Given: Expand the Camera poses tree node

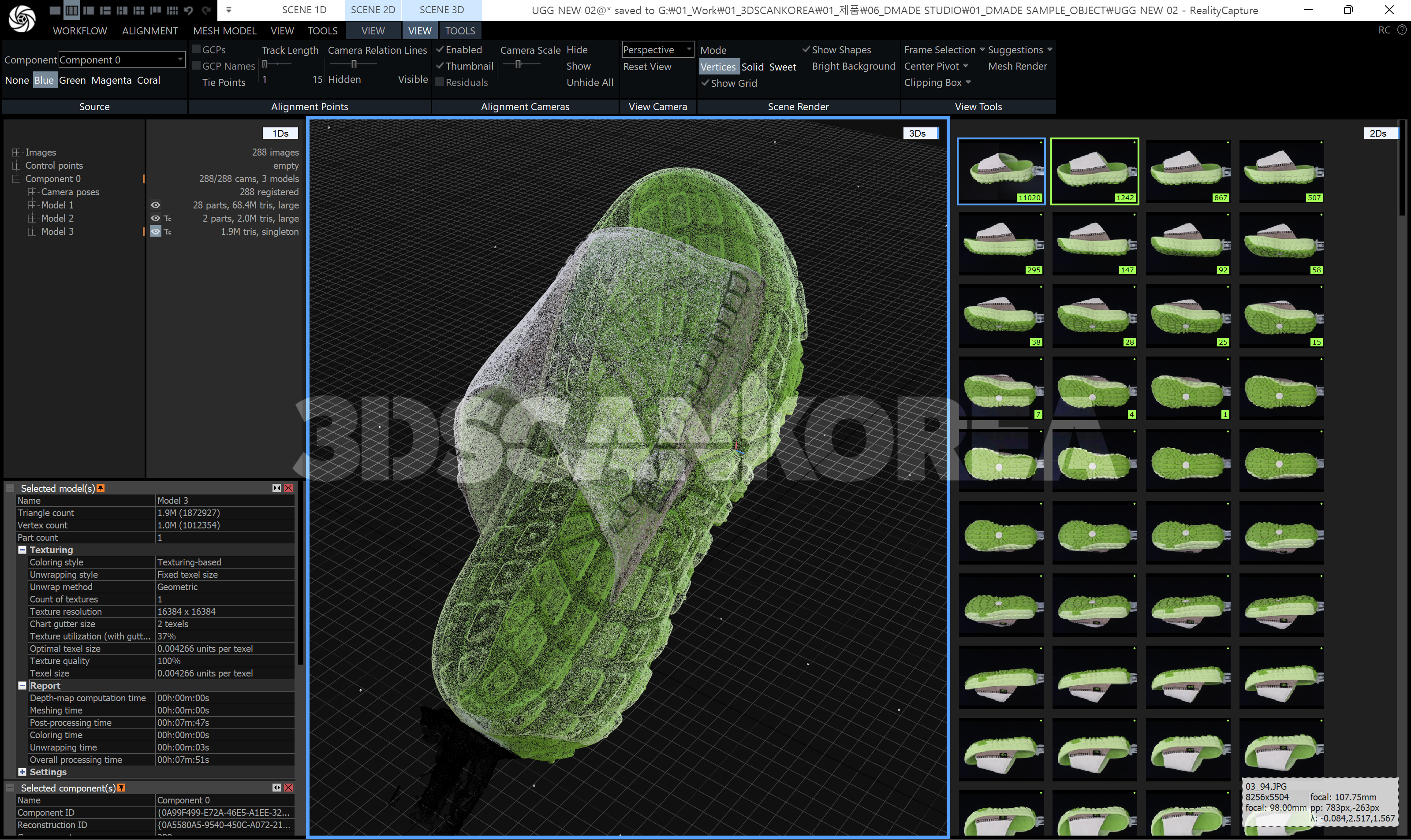Looking at the screenshot, I should (32, 192).
